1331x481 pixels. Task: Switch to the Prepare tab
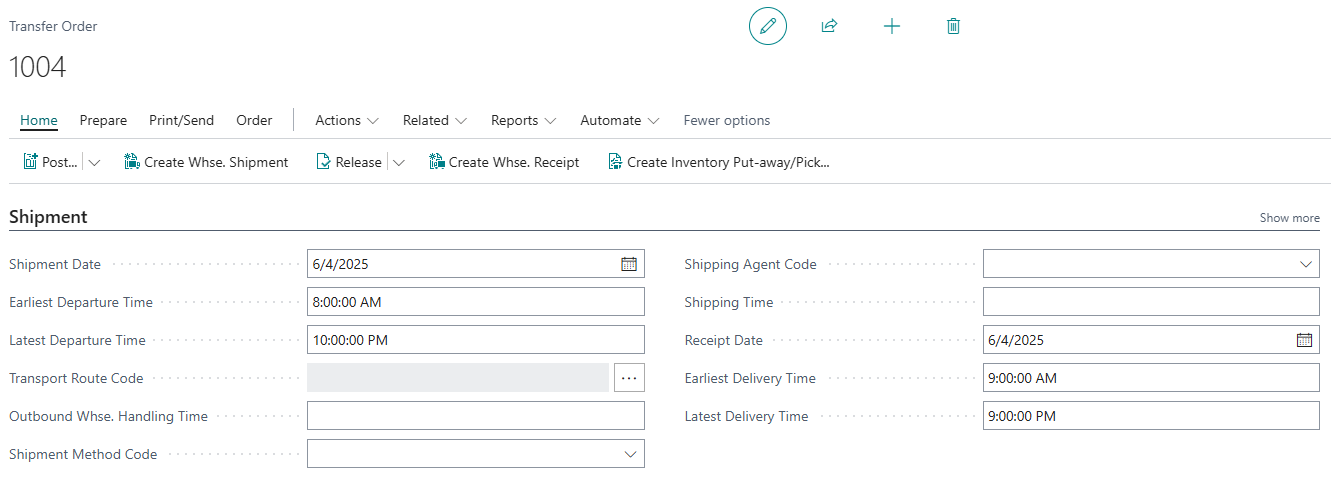[x=103, y=120]
